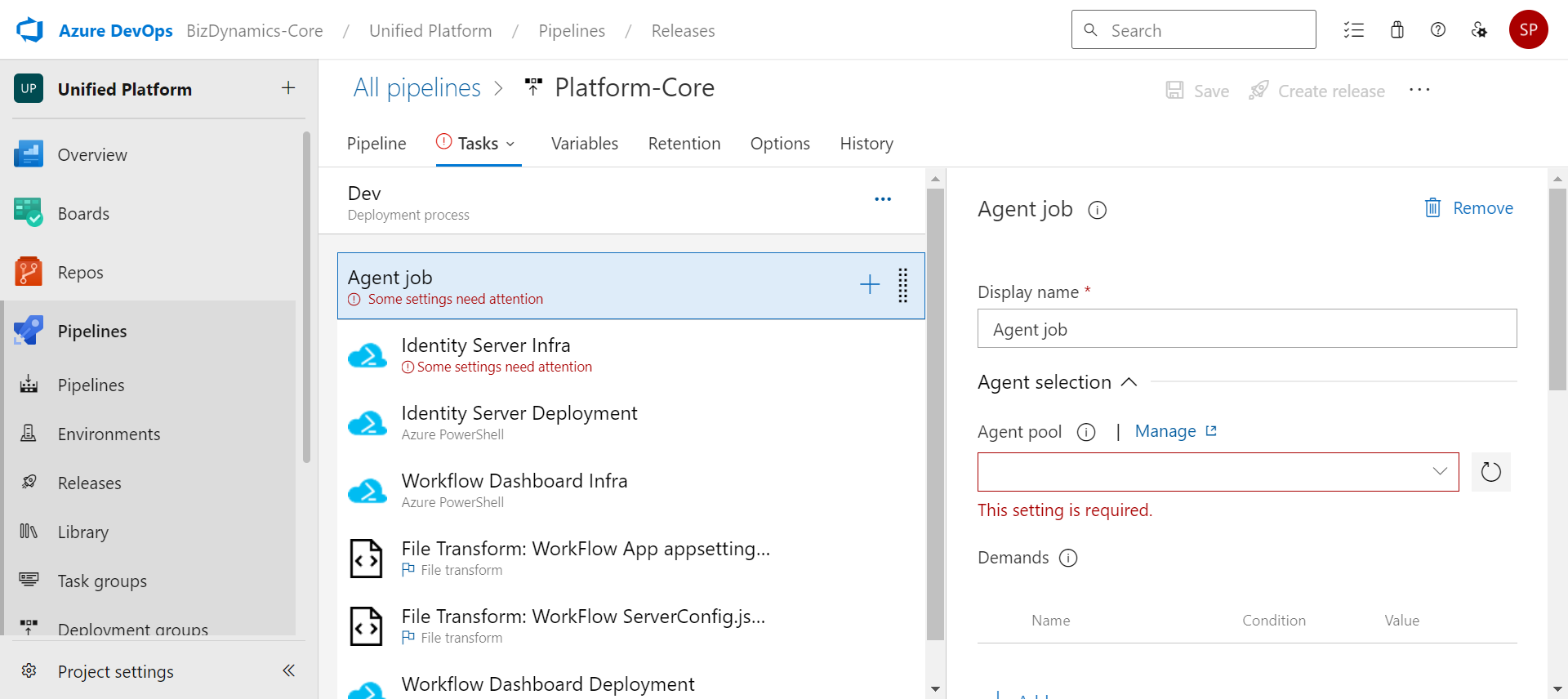This screenshot has height=699, width=1568.
Task: Add a task to Agent job with plus
Action: click(870, 285)
